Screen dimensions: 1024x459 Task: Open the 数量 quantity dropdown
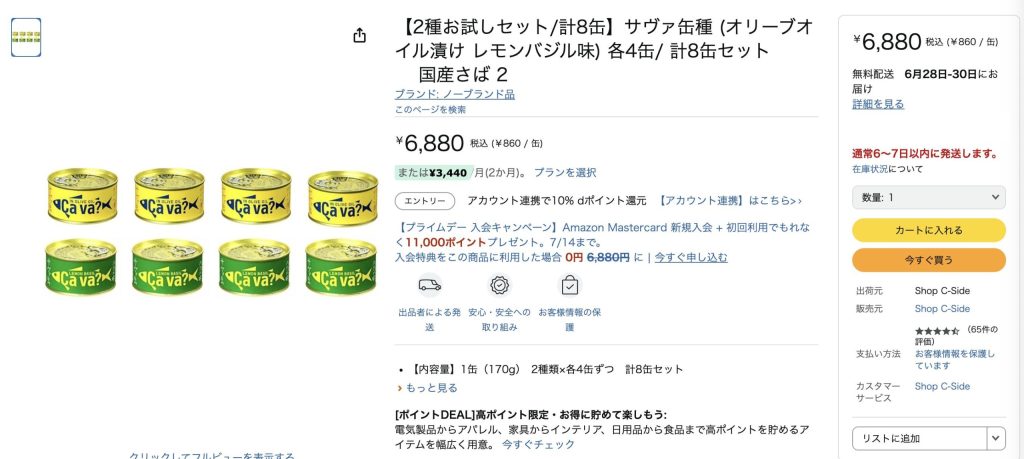coord(929,197)
